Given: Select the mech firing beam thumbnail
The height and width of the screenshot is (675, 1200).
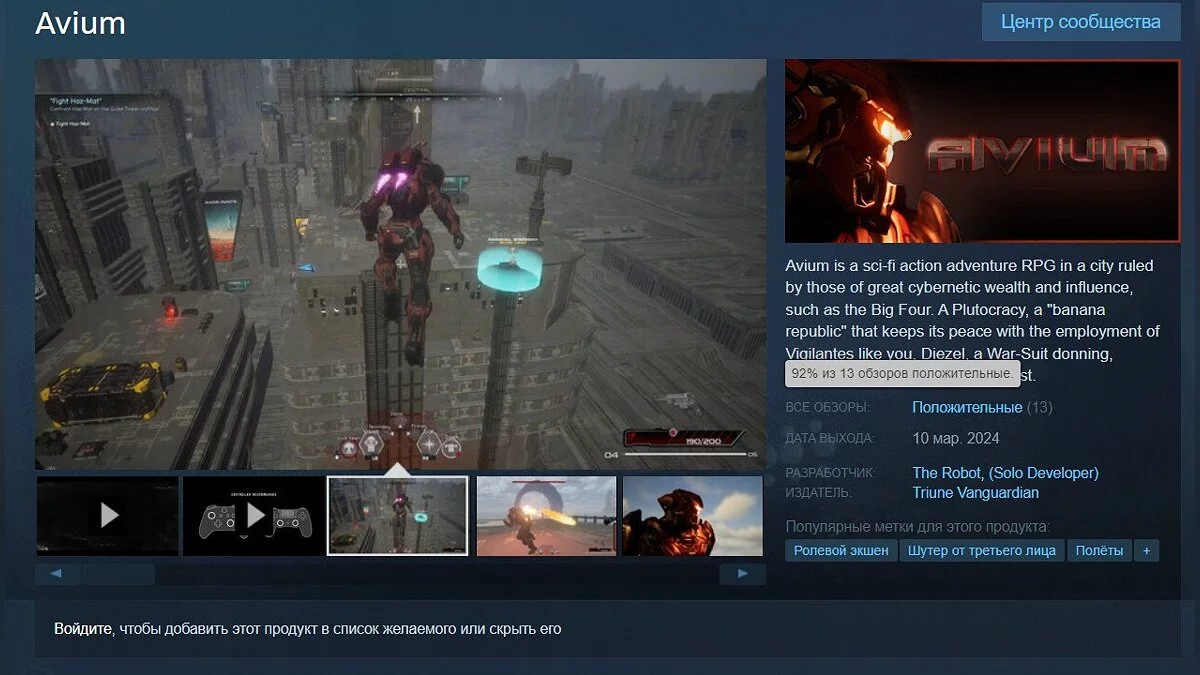Looking at the screenshot, I should 546,516.
